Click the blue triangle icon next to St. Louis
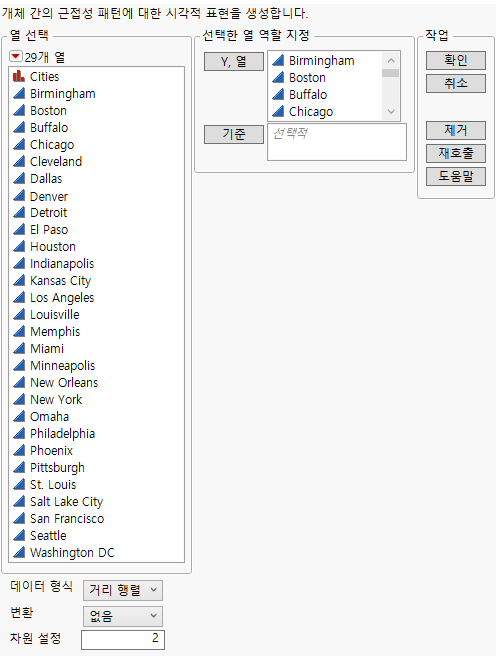496x656 pixels. (19, 484)
